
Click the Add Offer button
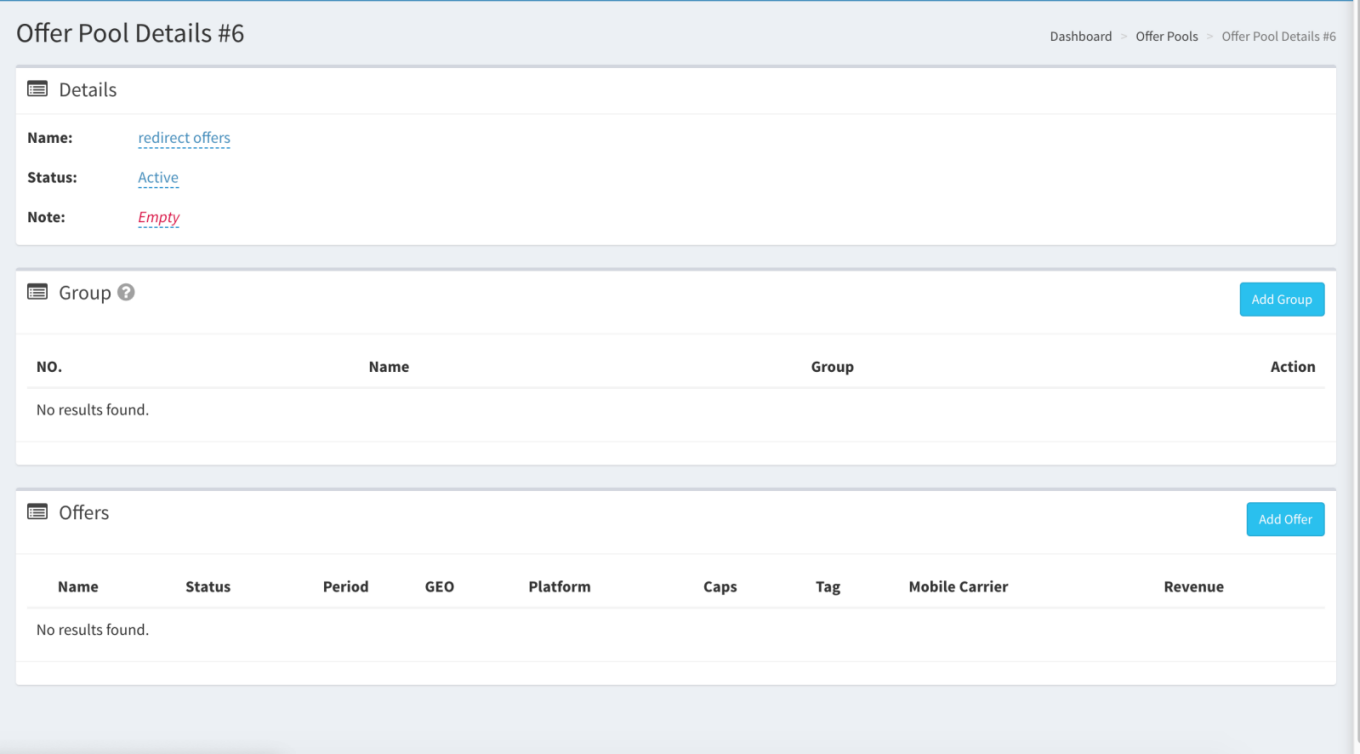[x=1285, y=519]
